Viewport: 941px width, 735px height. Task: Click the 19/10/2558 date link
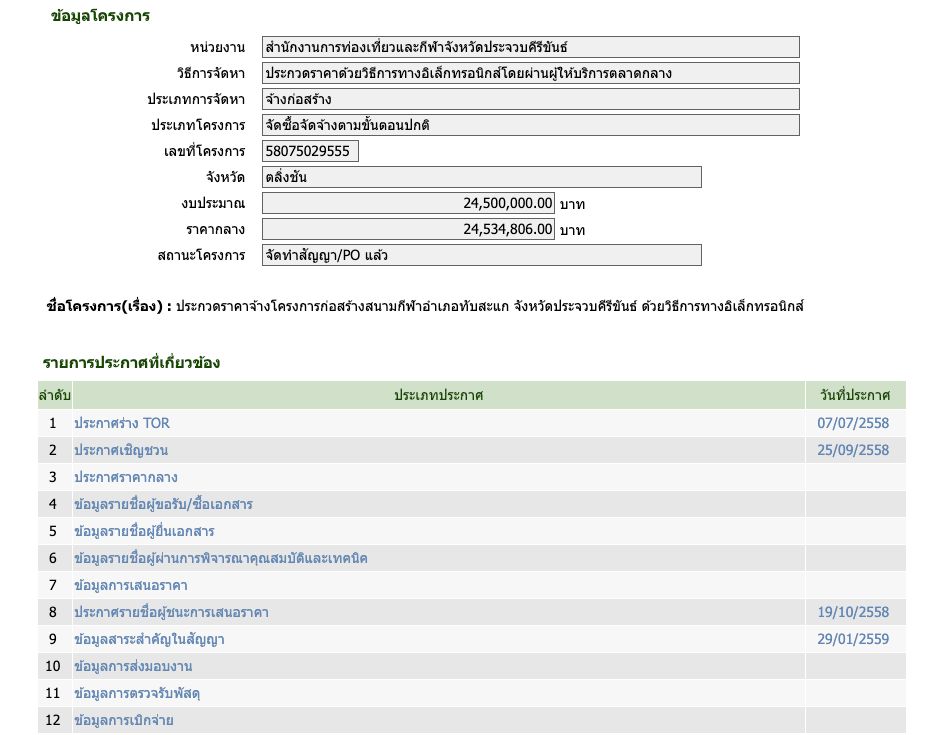pyautogui.click(x=853, y=612)
